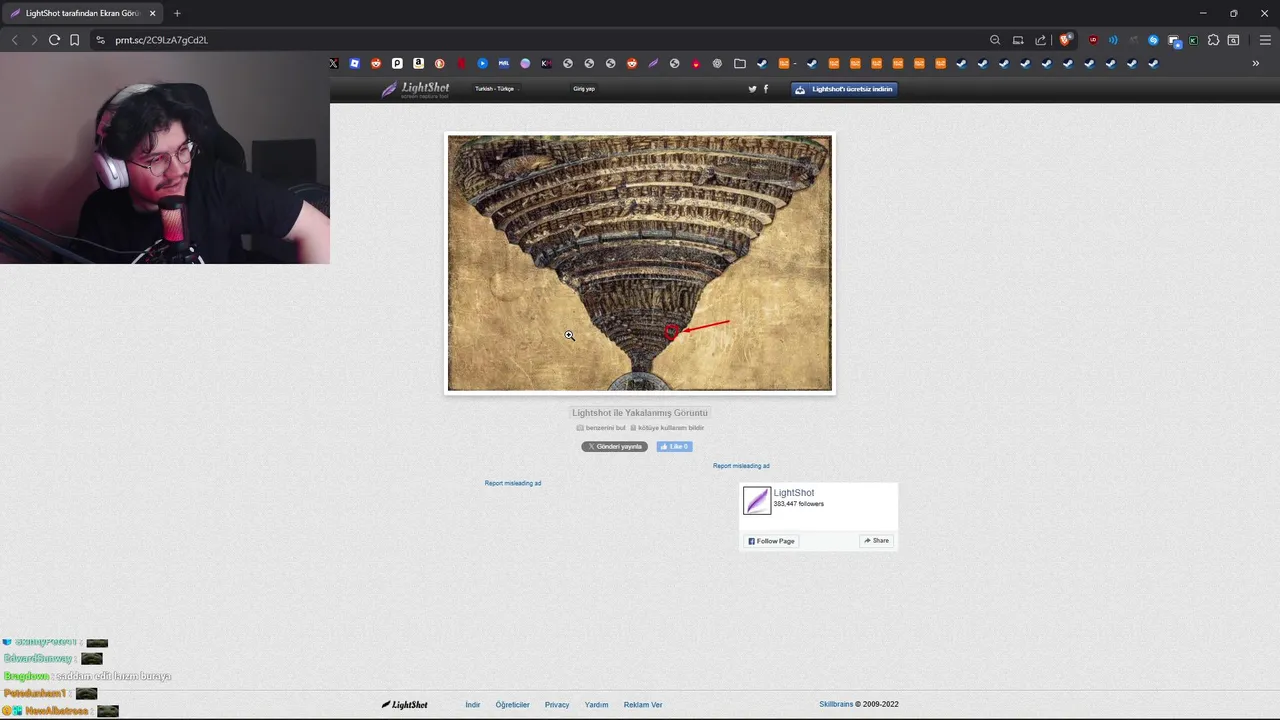Click the LightShot Facebook page thumbnail

(757, 500)
